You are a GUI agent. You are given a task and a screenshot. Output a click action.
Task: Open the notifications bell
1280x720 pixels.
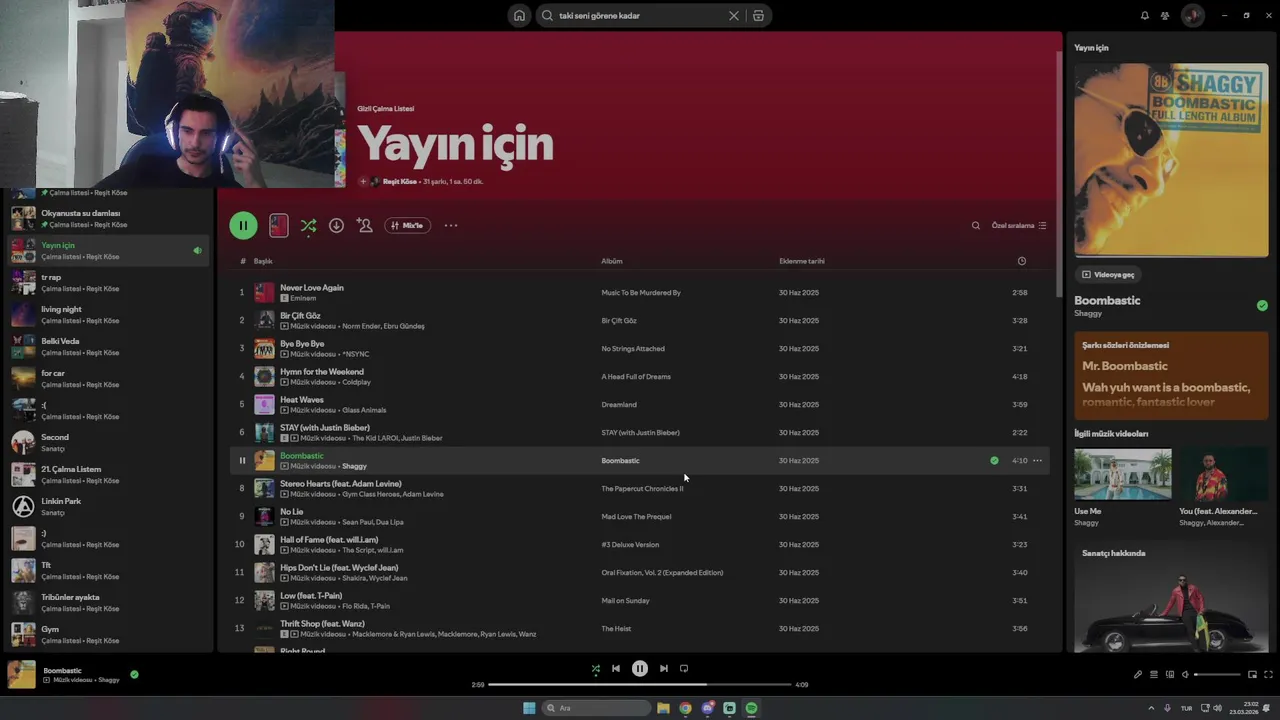[1145, 16]
